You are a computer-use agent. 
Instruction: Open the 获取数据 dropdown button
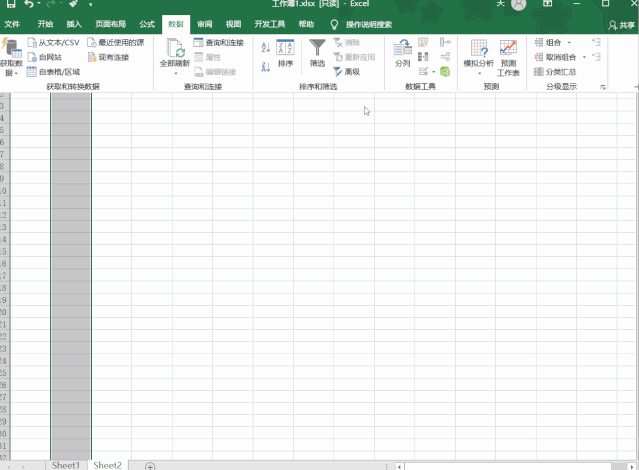coord(11,57)
